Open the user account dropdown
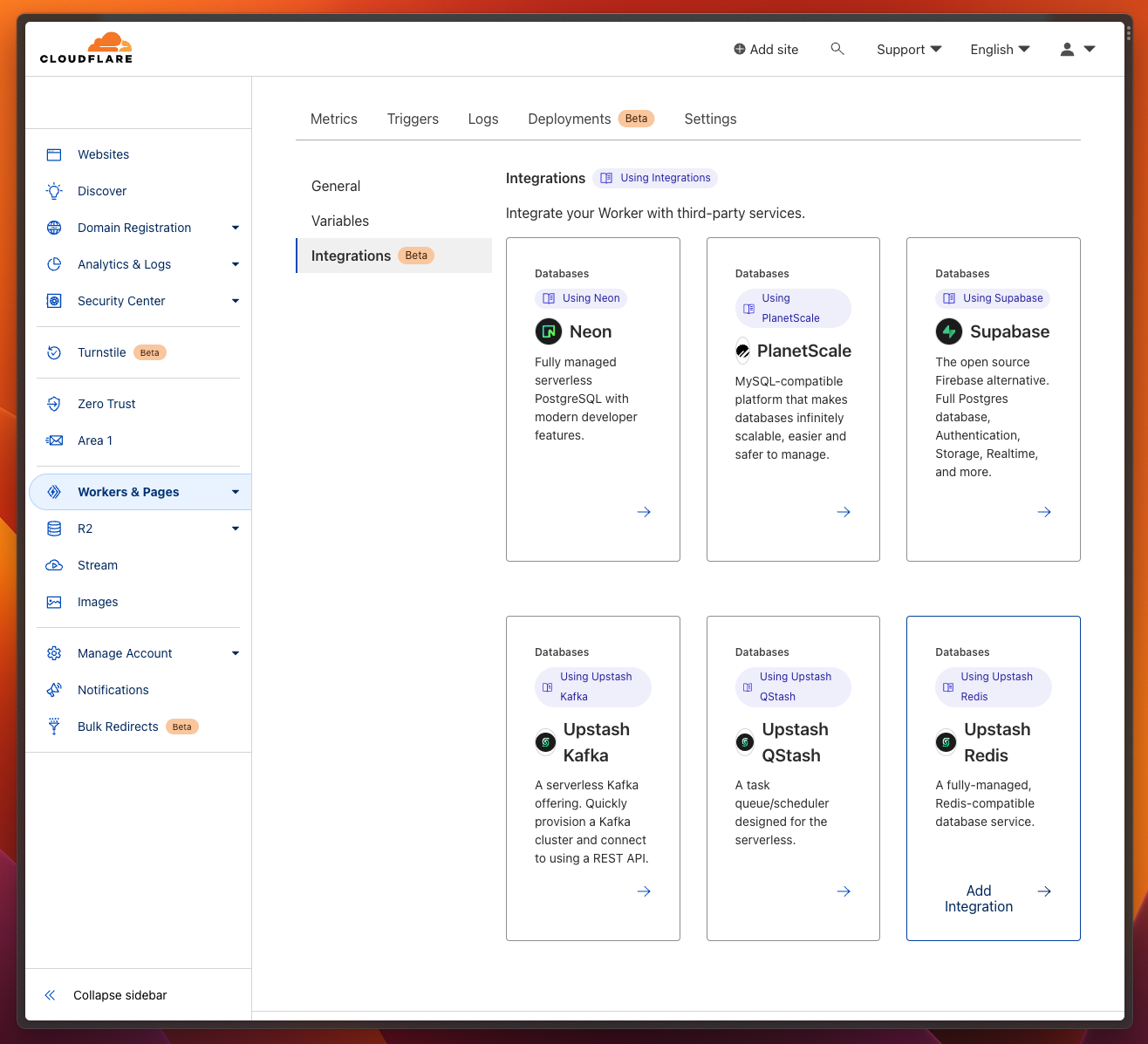This screenshot has width=1148, height=1044. pyautogui.click(x=1077, y=50)
